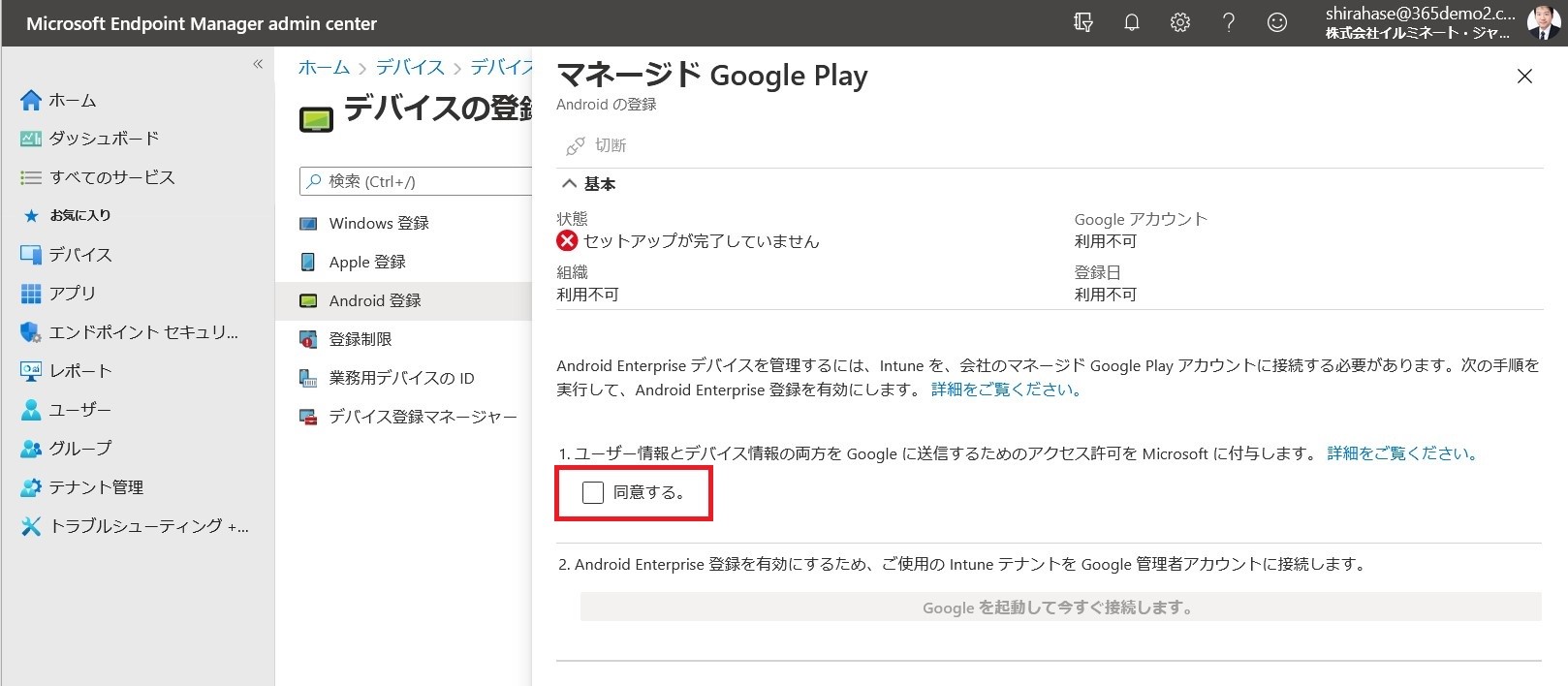This screenshot has height=686, width=1568.
Task: Click the 切断 disconnect button
Action: (x=596, y=145)
